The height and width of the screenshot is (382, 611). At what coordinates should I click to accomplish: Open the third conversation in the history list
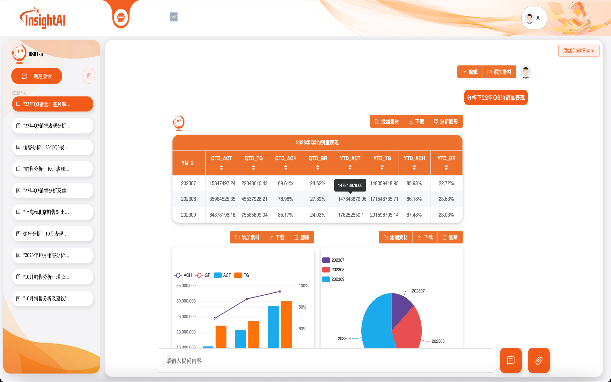(x=53, y=147)
